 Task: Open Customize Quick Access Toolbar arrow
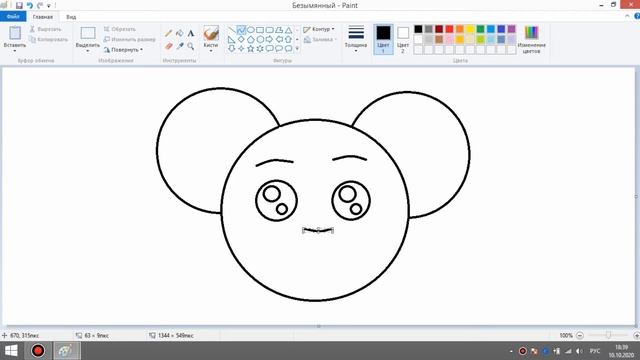pos(49,6)
